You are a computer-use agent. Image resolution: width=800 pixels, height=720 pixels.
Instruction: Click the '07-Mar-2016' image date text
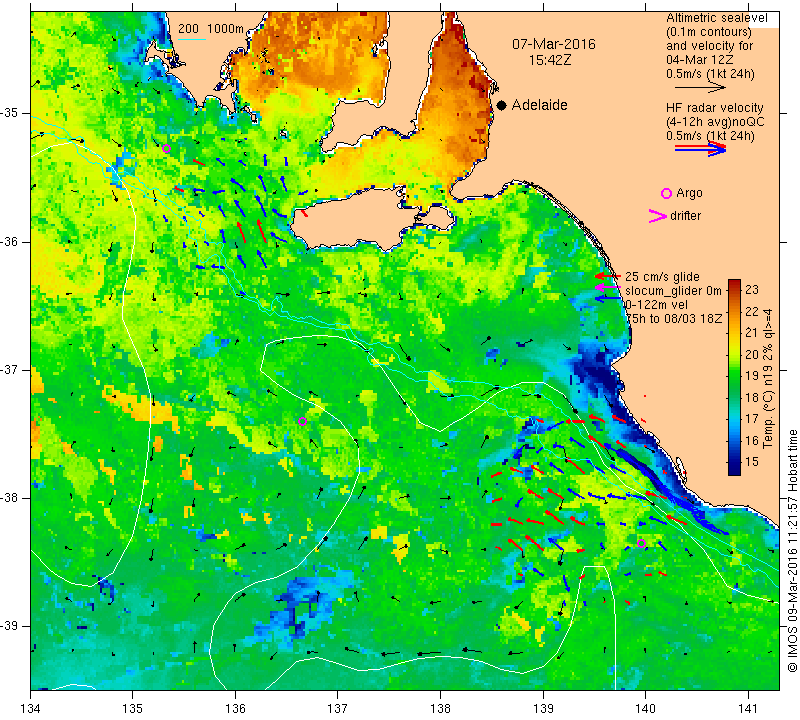(x=554, y=44)
